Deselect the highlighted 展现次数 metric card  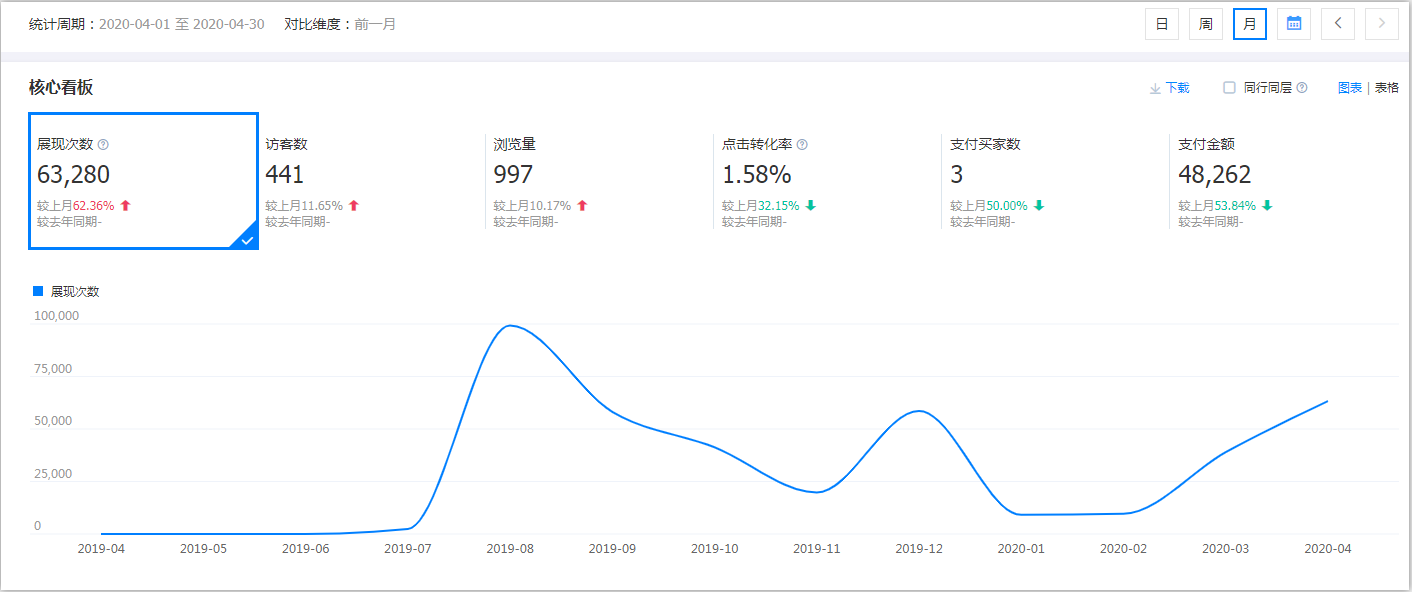pos(143,180)
